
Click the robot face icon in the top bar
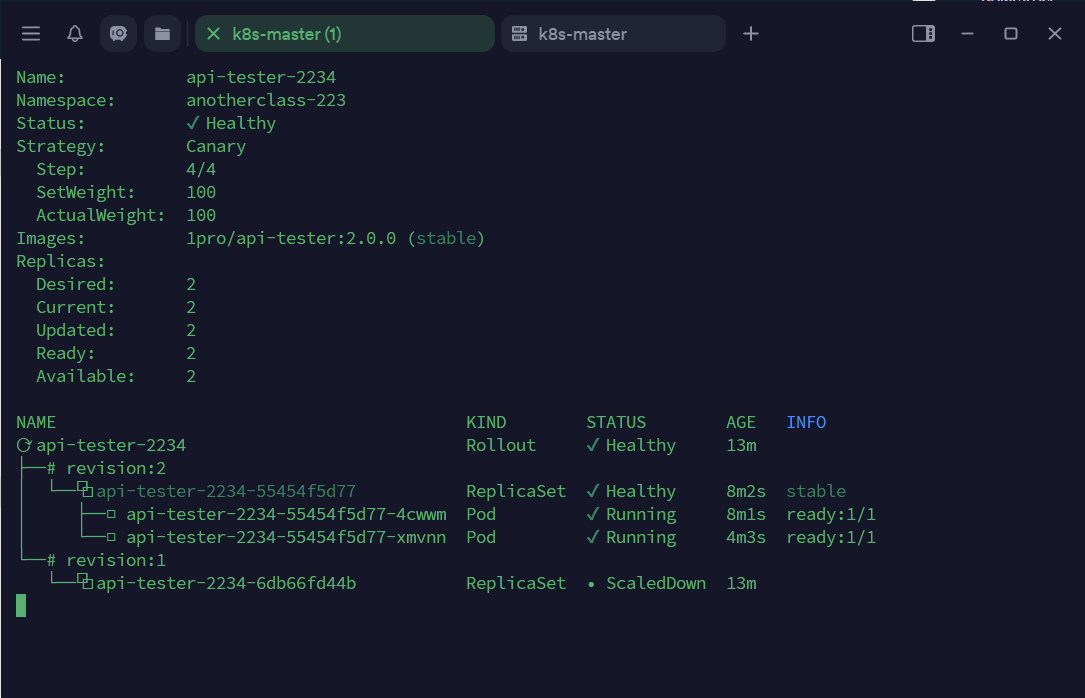(118, 34)
